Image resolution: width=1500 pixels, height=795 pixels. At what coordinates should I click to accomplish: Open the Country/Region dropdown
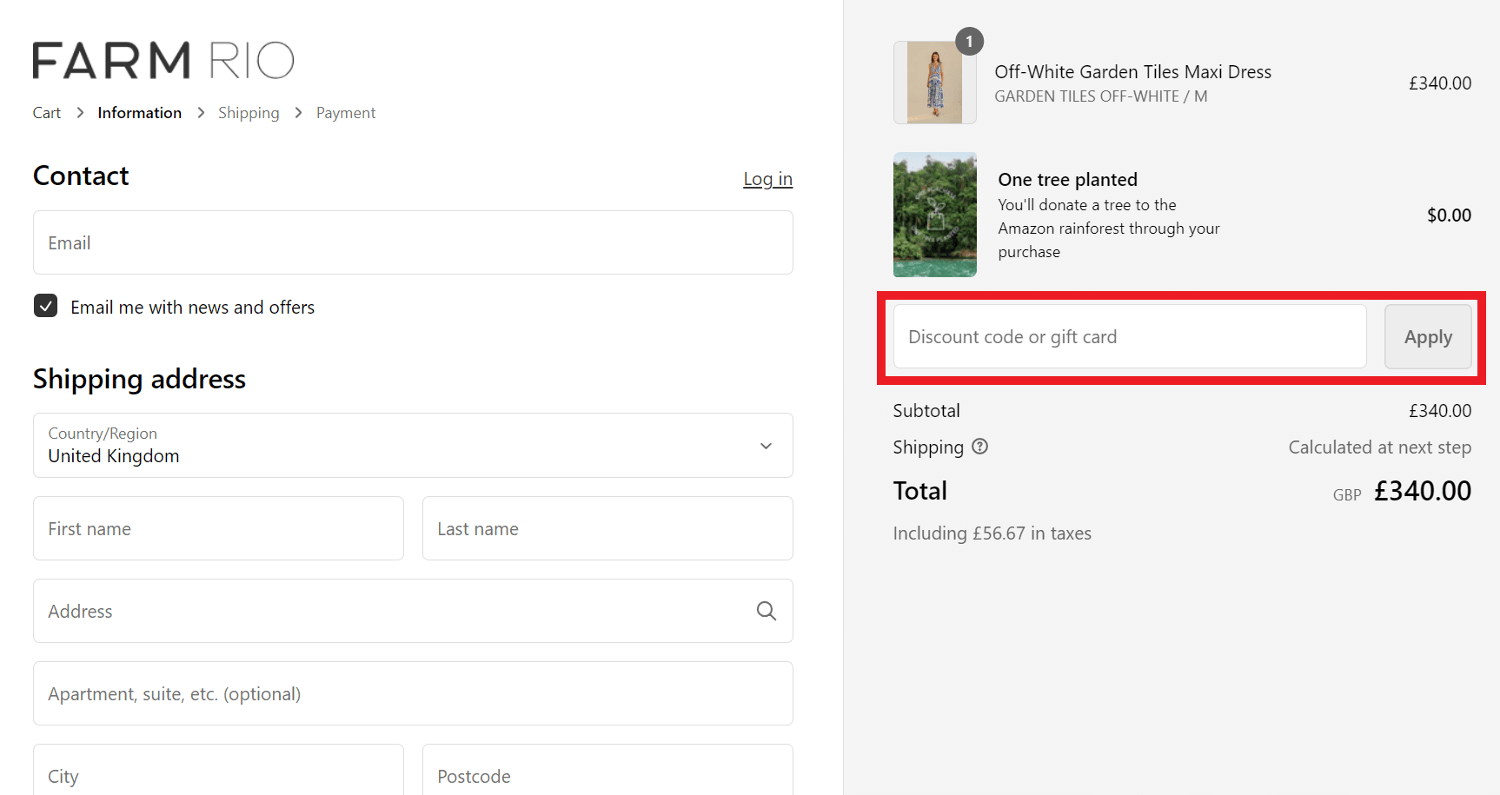[x=413, y=446]
